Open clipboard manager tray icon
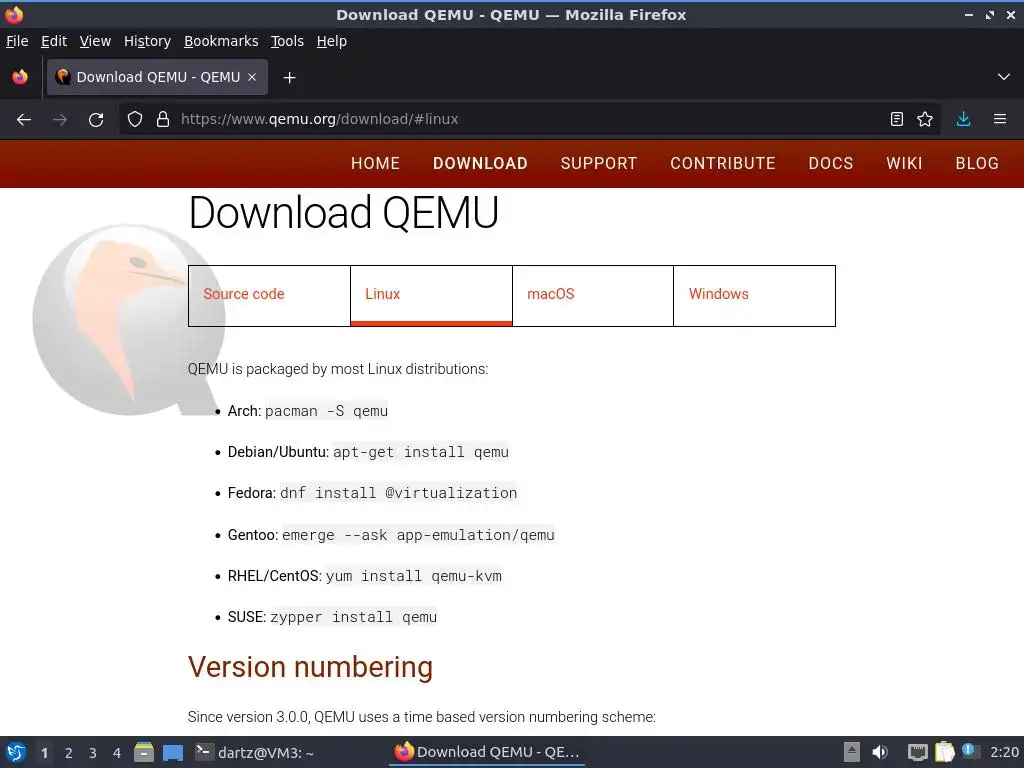1024x768 pixels. (944, 752)
